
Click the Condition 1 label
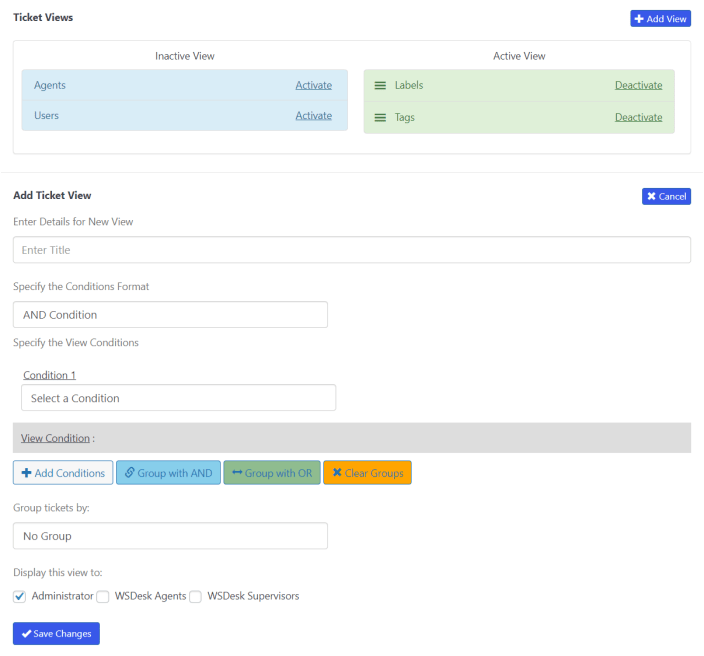point(49,375)
